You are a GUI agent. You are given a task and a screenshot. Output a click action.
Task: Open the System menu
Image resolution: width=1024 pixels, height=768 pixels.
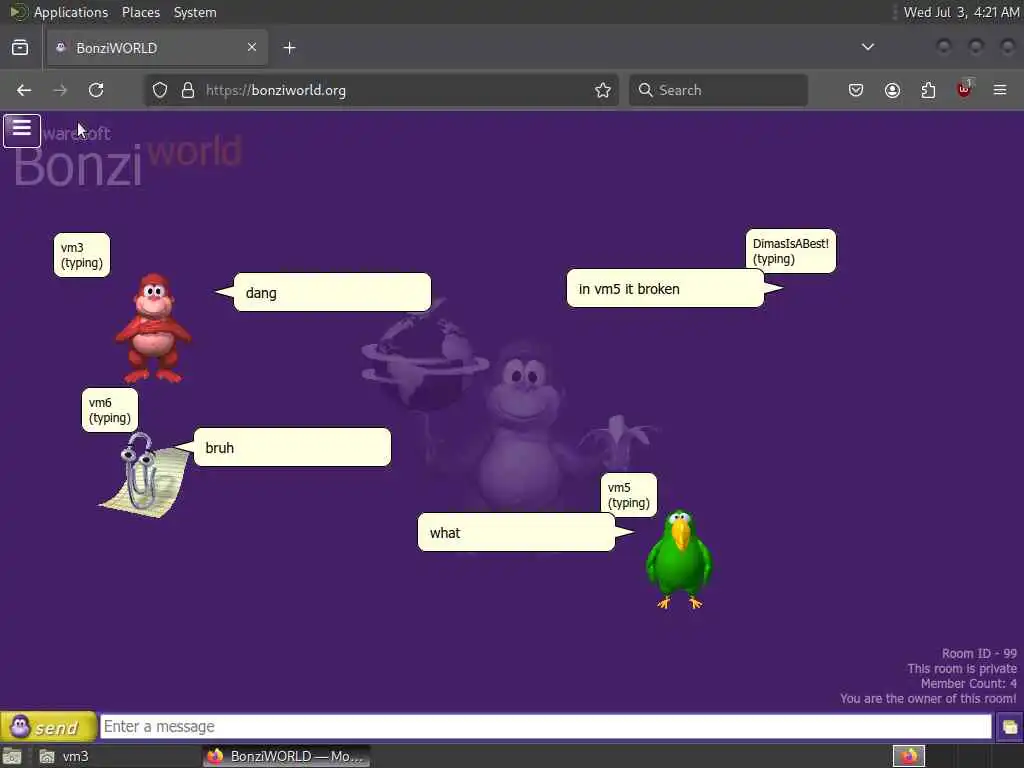[x=195, y=12]
